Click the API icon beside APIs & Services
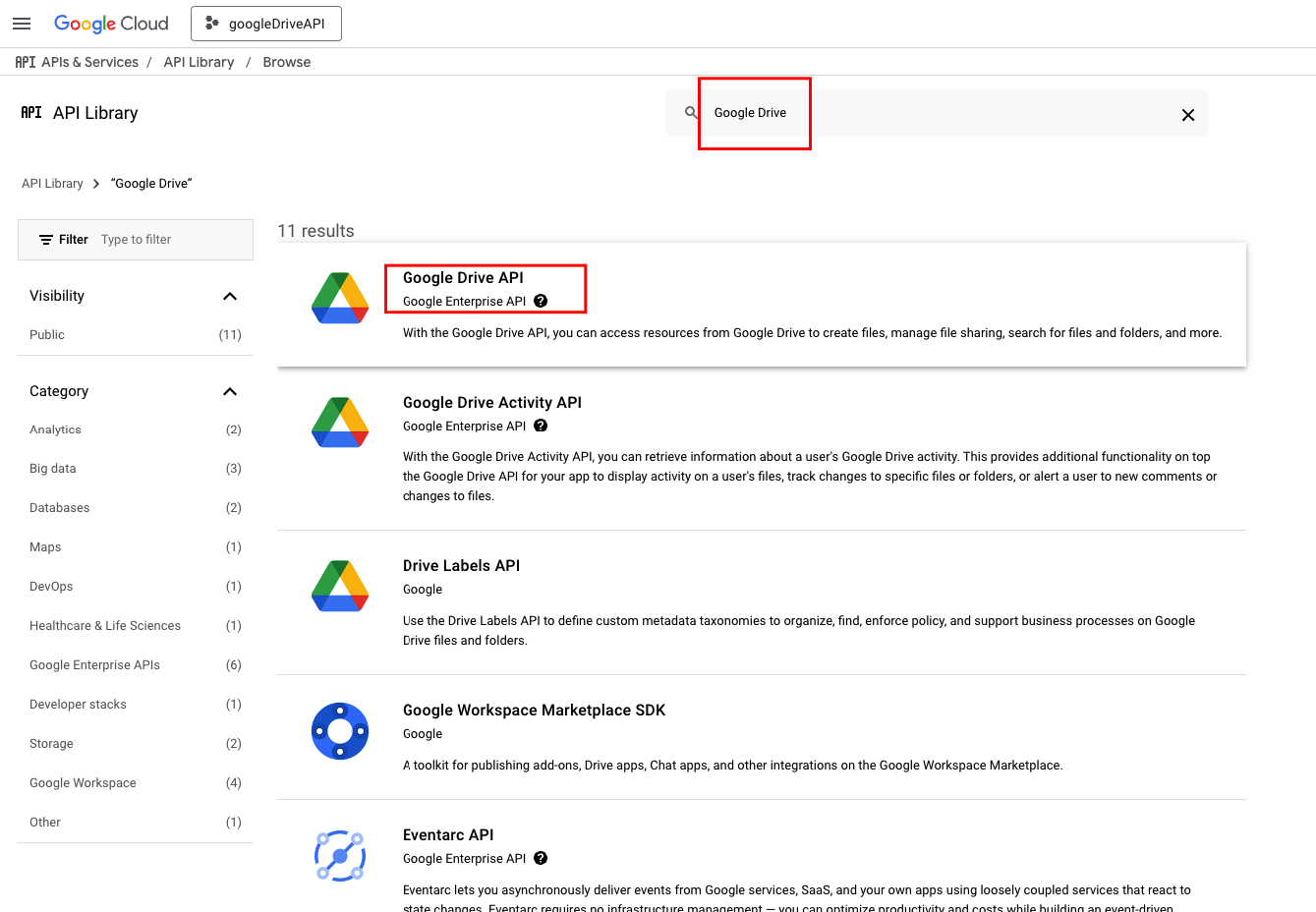 (x=26, y=62)
